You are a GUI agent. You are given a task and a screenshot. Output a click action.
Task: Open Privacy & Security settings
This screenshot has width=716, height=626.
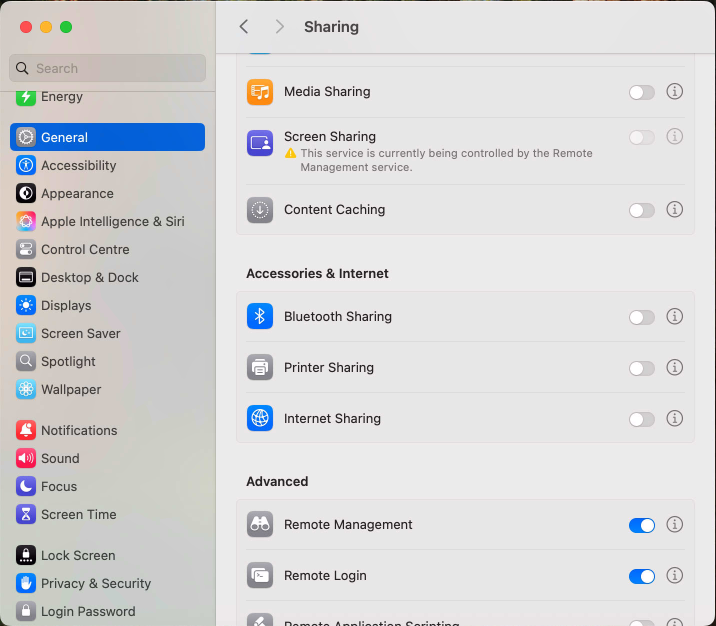click(107, 584)
